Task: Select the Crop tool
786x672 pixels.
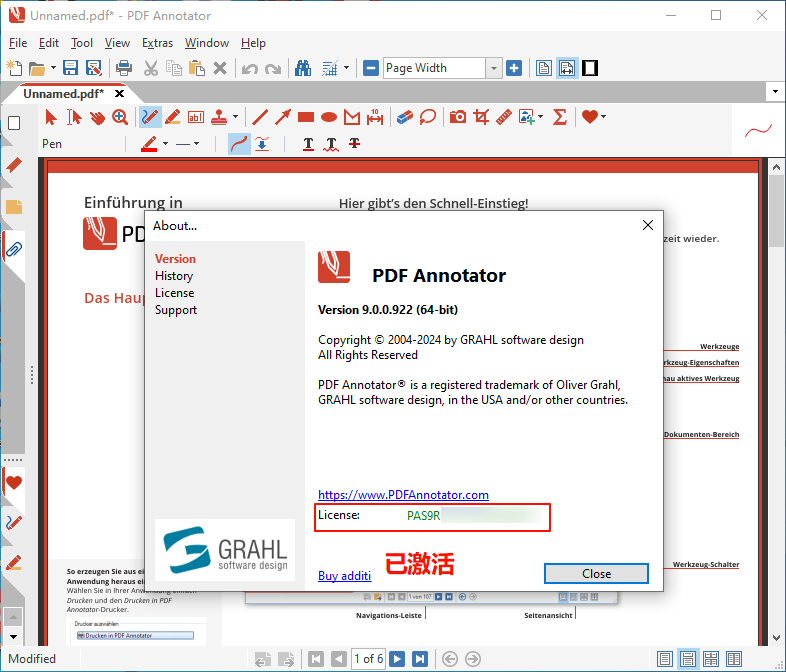Action: point(481,117)
